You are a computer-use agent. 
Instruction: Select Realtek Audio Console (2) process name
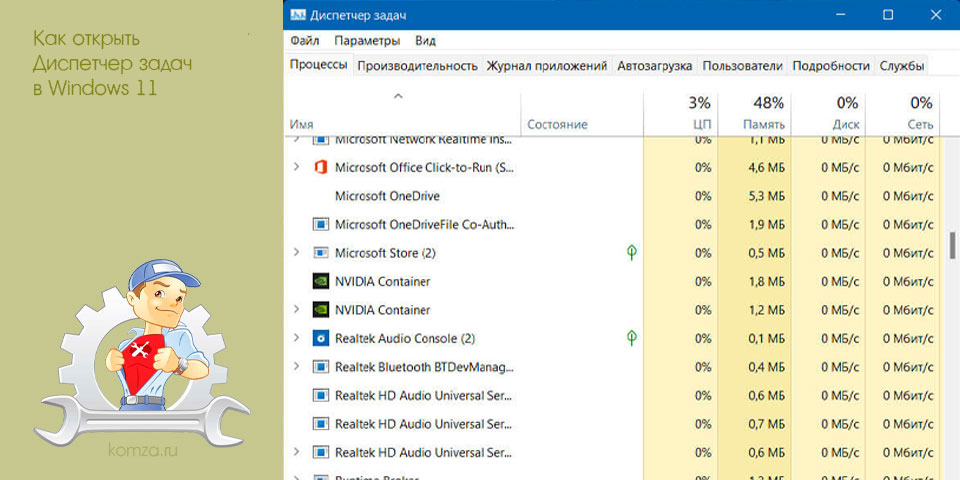pos(405,339)
